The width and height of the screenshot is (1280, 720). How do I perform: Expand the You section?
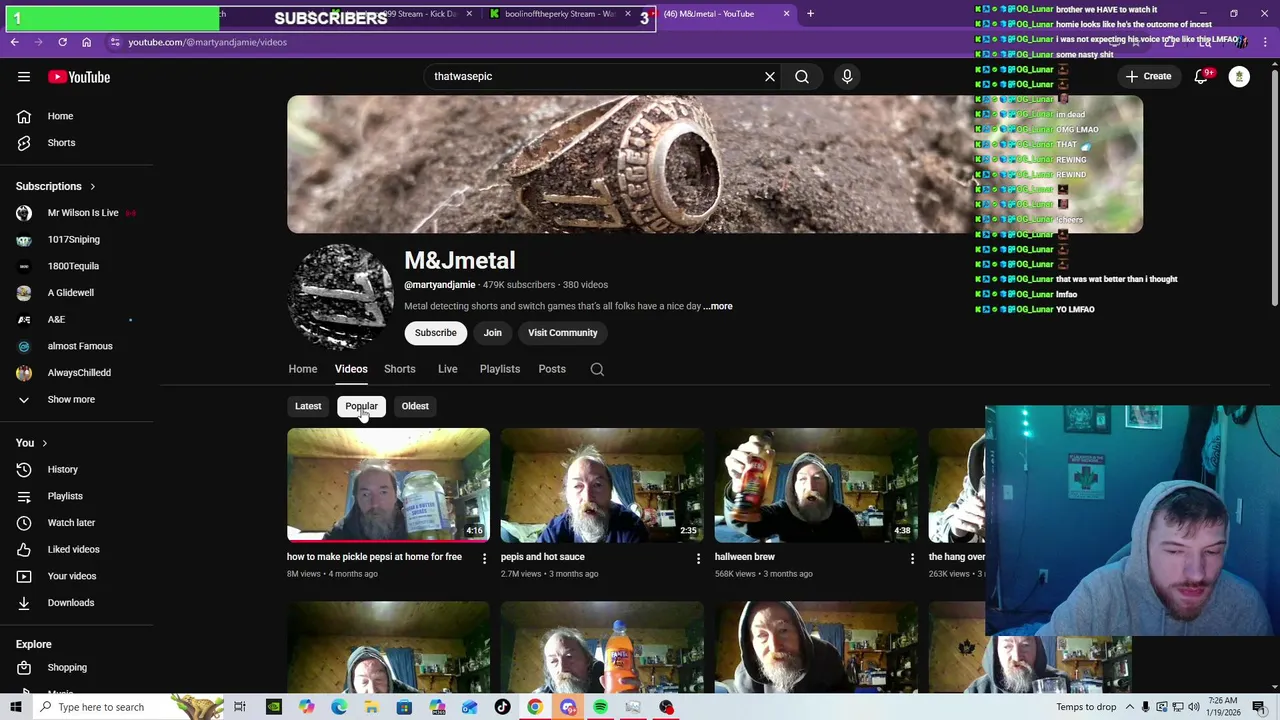[x=32, y=443]
